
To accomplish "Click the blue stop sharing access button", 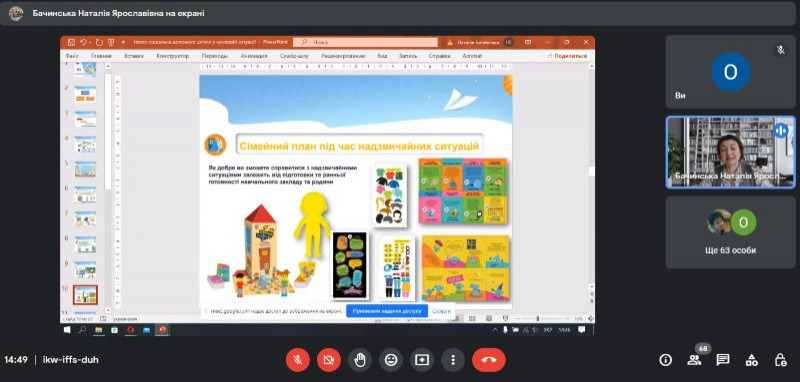I will [387, 311].
